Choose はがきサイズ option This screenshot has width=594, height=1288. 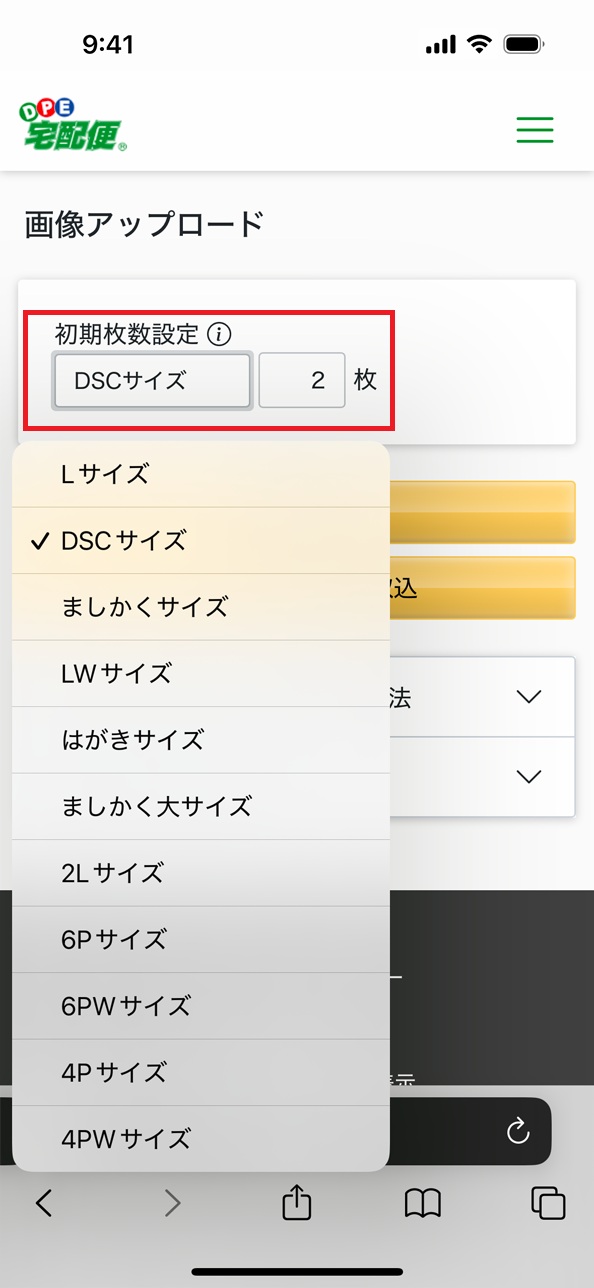[x=201, y=740]
